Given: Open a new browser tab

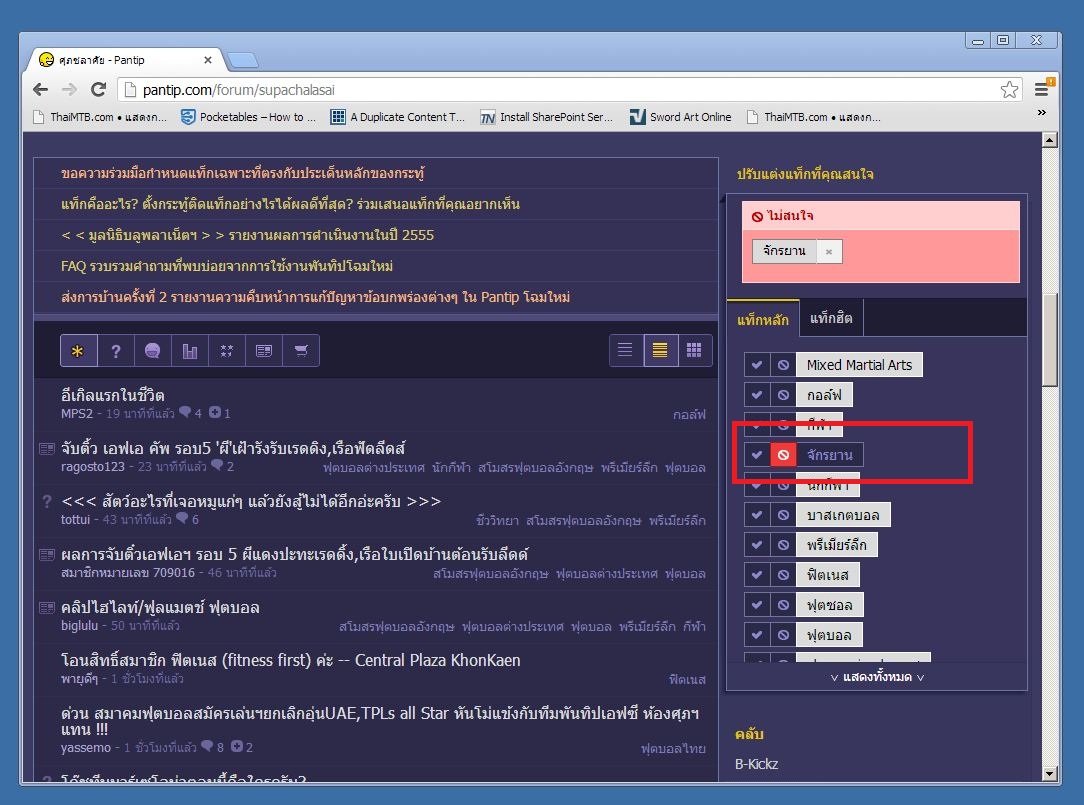Looking at the screenshot, I should 243,61.
